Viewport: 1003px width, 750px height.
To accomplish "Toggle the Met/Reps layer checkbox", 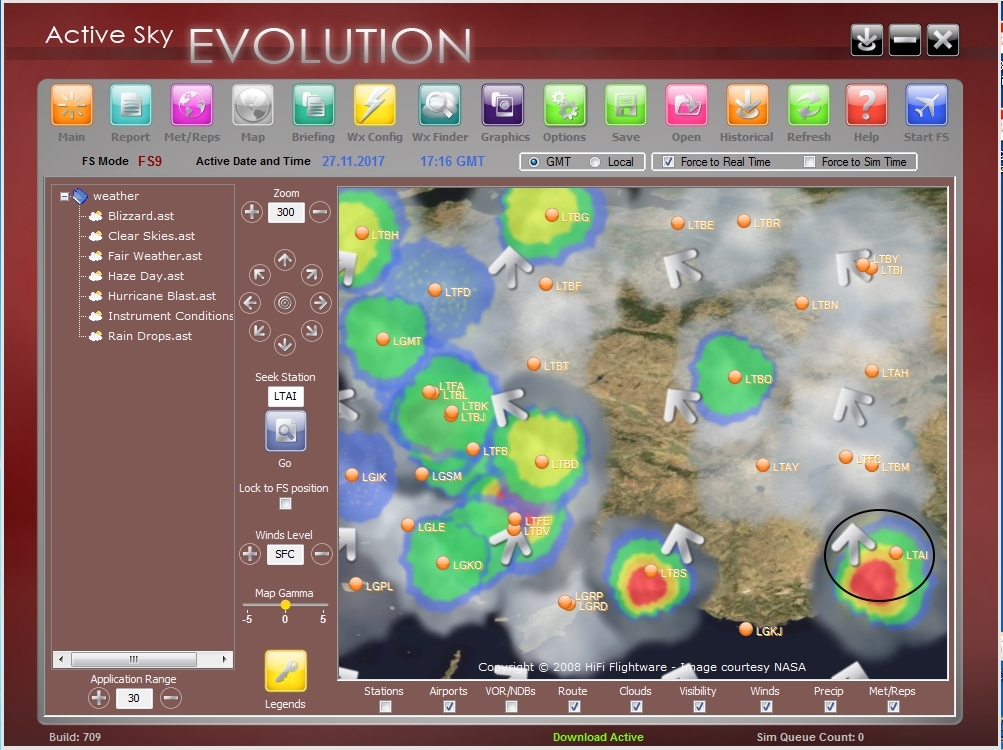I will point(893,706).
